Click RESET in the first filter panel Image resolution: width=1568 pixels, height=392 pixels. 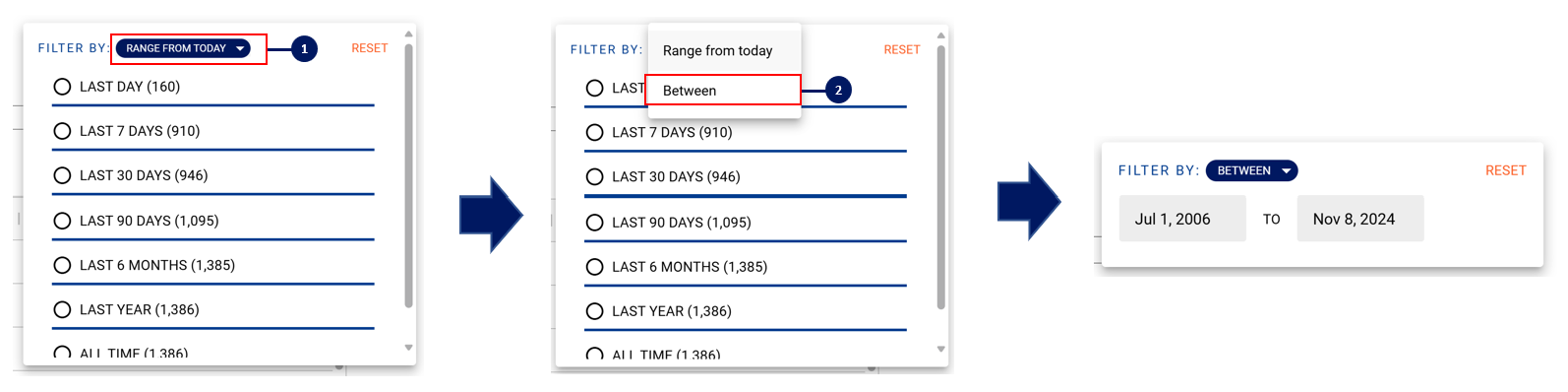(x=370, y=48)
